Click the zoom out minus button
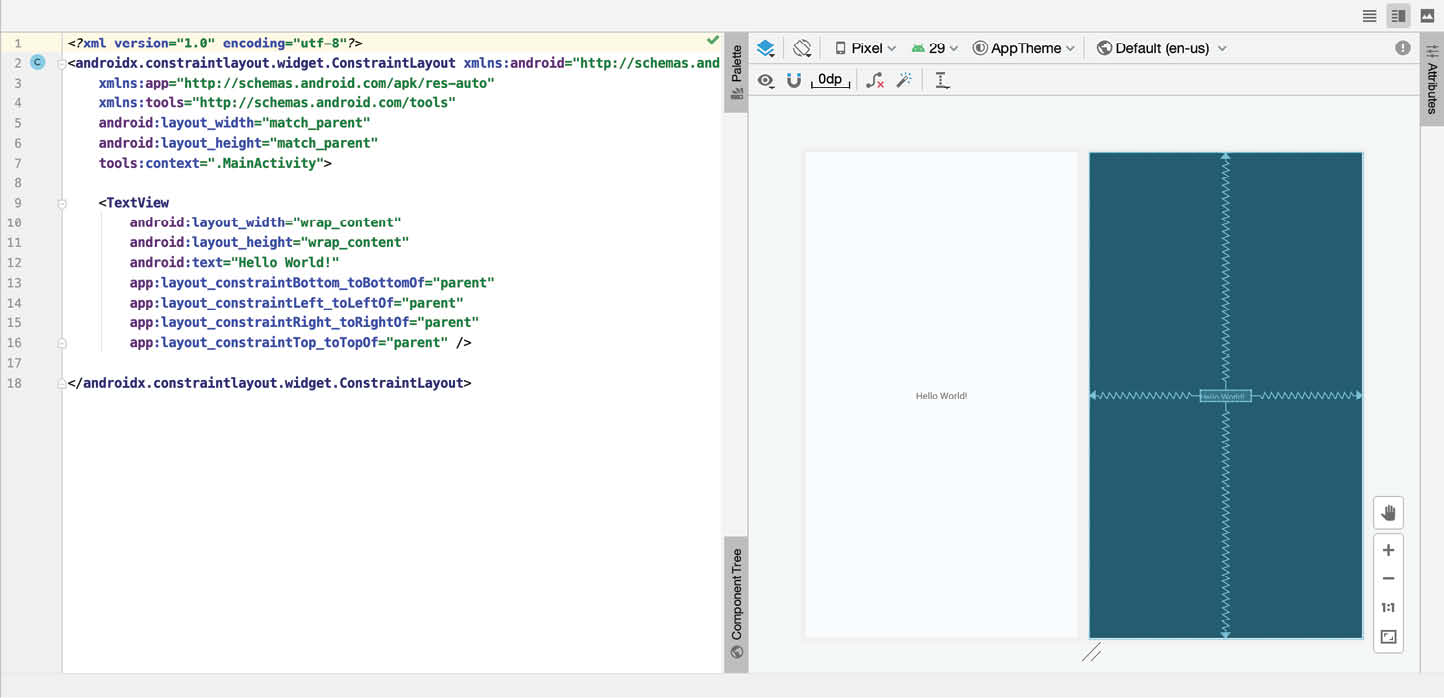Viewport: 1444px width, 698px height. (1388, 579)
